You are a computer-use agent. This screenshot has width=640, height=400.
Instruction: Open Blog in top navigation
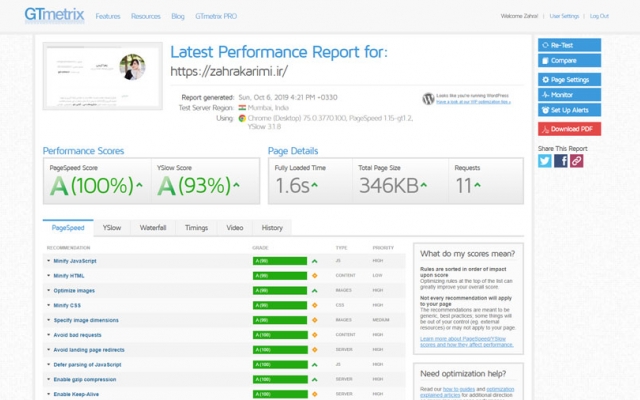178,16
